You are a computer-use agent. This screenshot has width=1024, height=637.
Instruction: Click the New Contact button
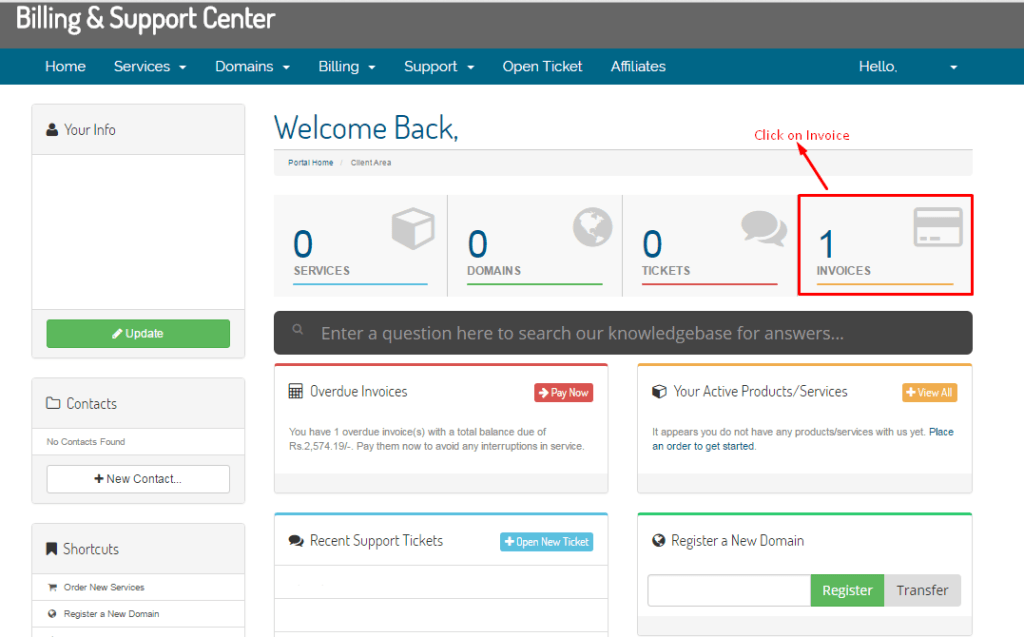[138, 479]
